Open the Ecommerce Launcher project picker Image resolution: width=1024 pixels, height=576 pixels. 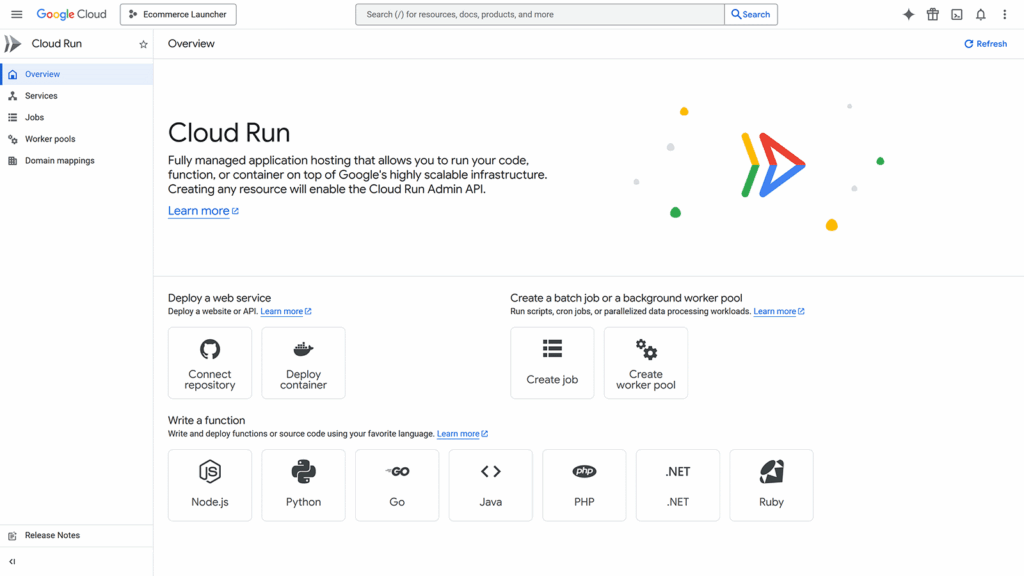pos(178,14)
